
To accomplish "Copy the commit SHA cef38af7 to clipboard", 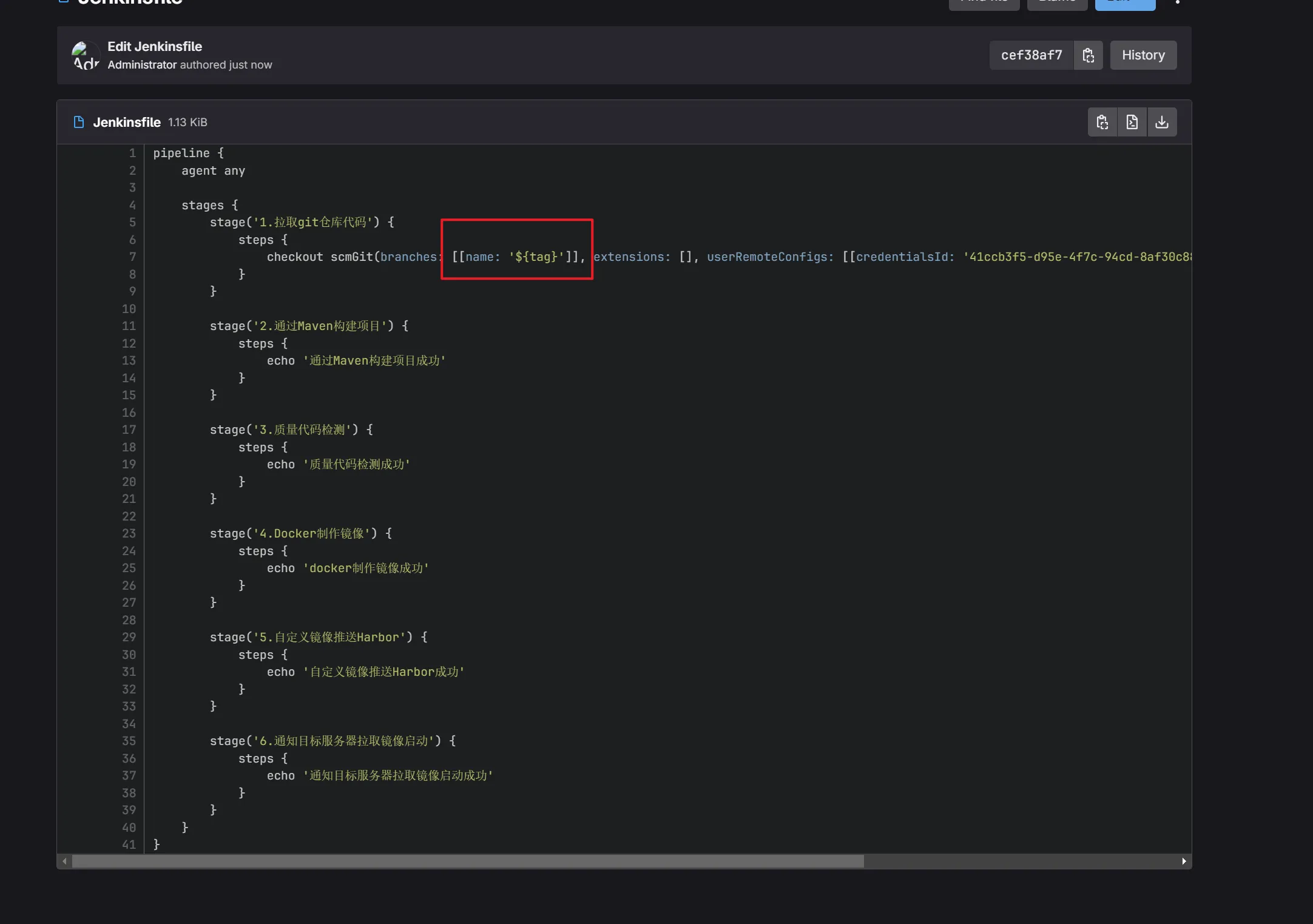I will [x=1088, y=55].
